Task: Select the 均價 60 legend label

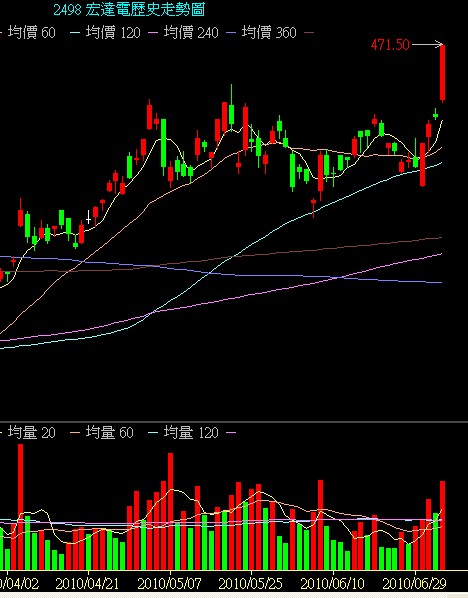Action: [32, 32]
